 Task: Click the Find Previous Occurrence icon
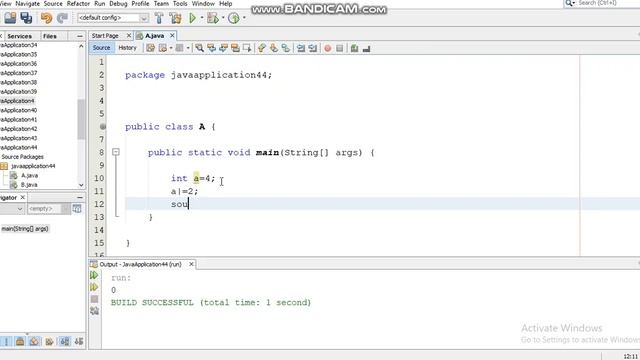[x=211, y=48]
